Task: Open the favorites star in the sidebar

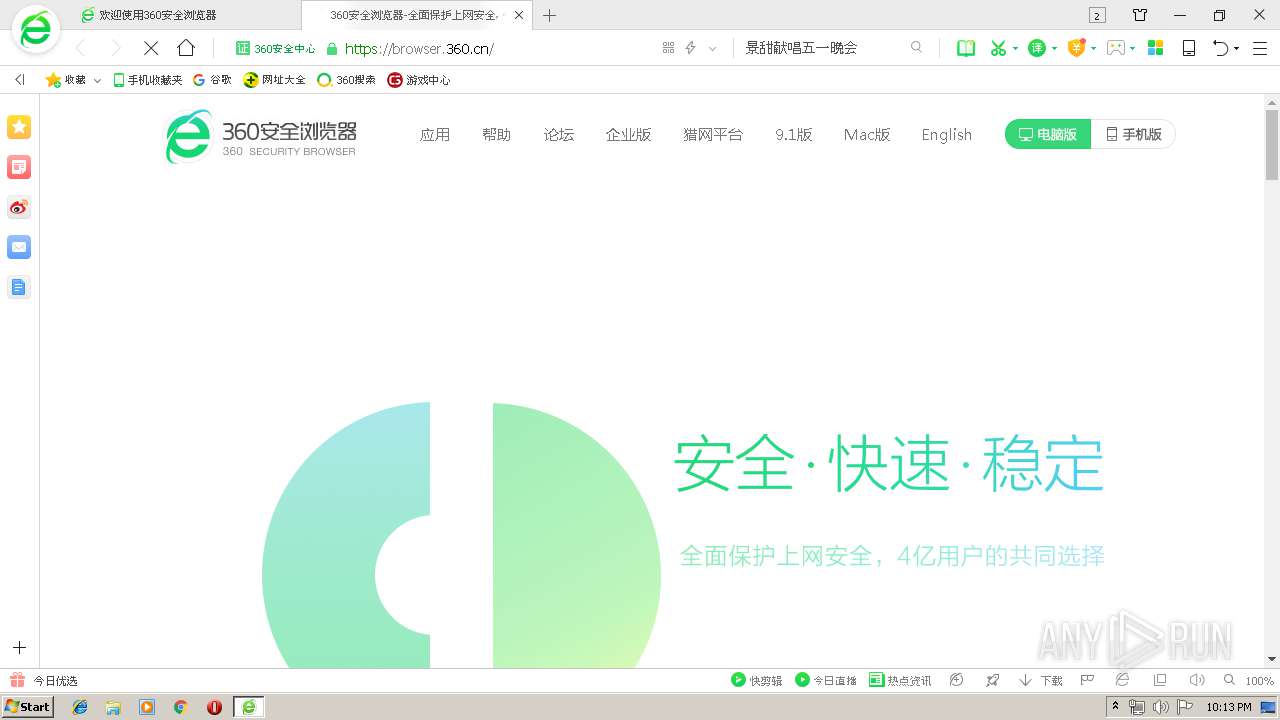Action: click(x=19, y=127)
